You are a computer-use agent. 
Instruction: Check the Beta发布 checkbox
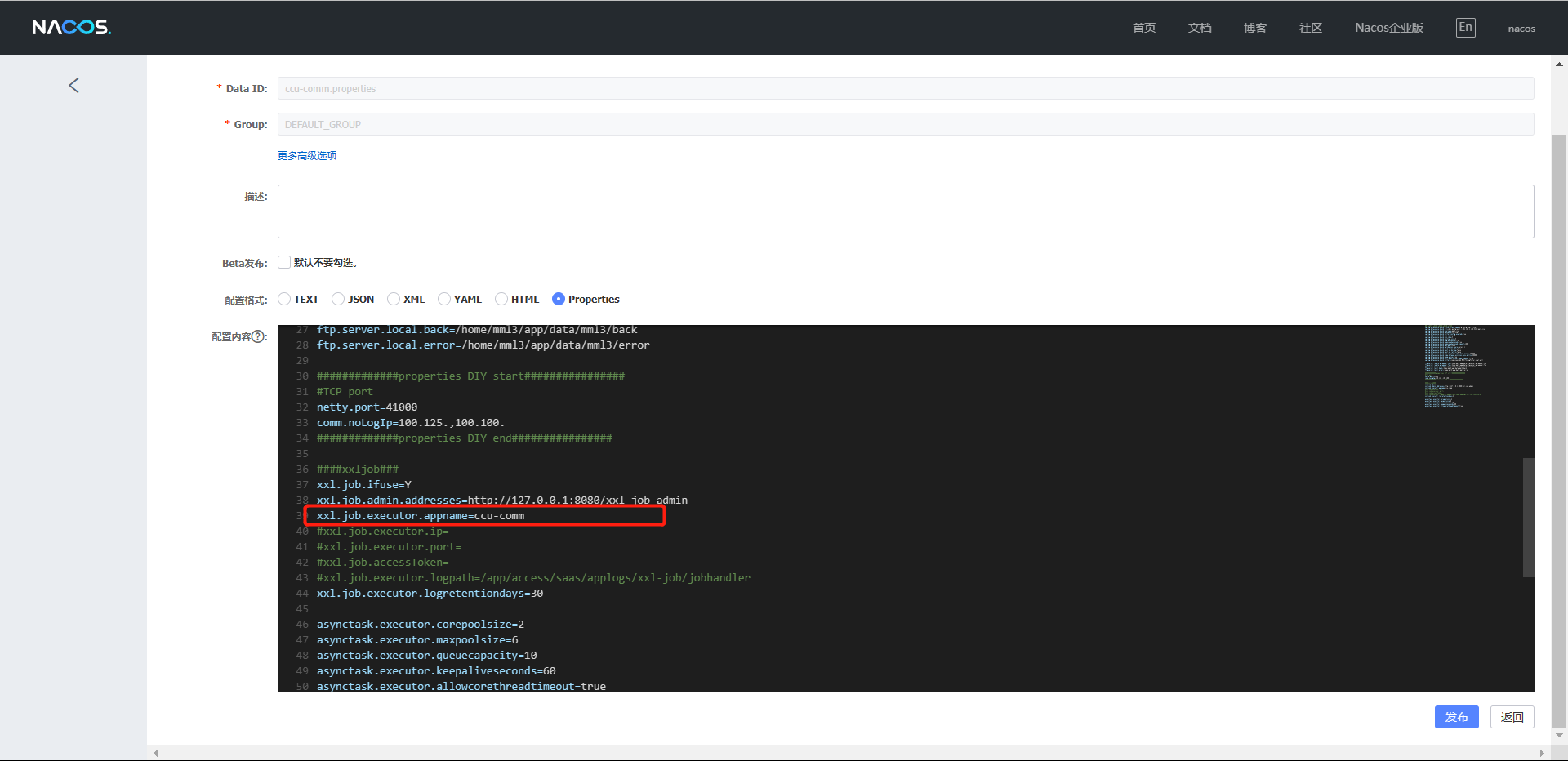click(284, 262)
